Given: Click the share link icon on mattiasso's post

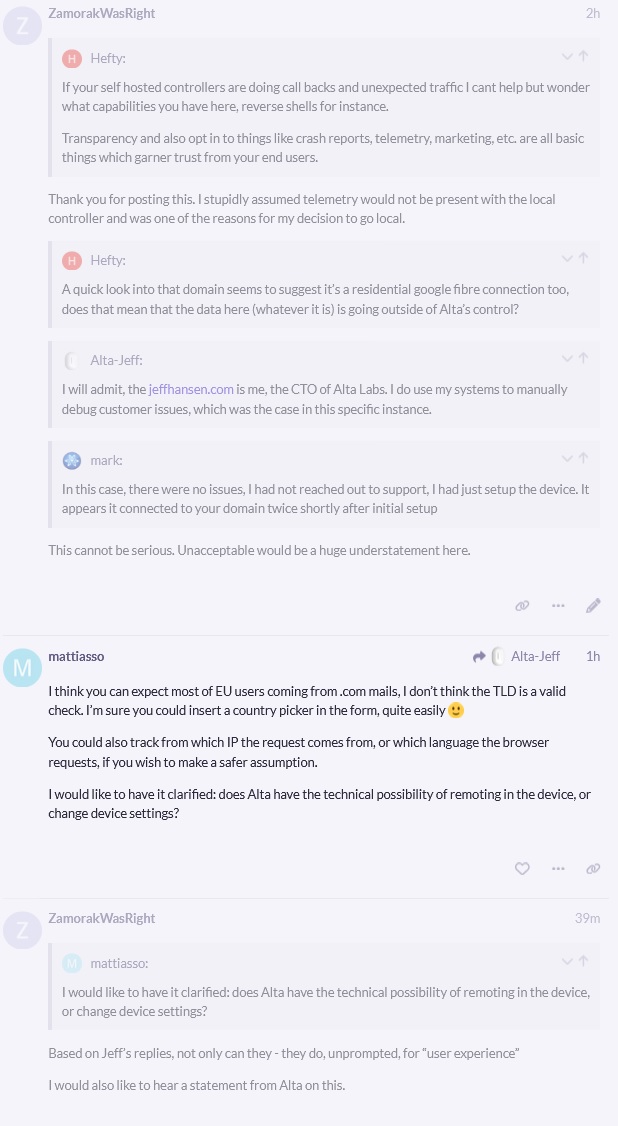Looking at the screenshot, I should click(x=593, y=869).
